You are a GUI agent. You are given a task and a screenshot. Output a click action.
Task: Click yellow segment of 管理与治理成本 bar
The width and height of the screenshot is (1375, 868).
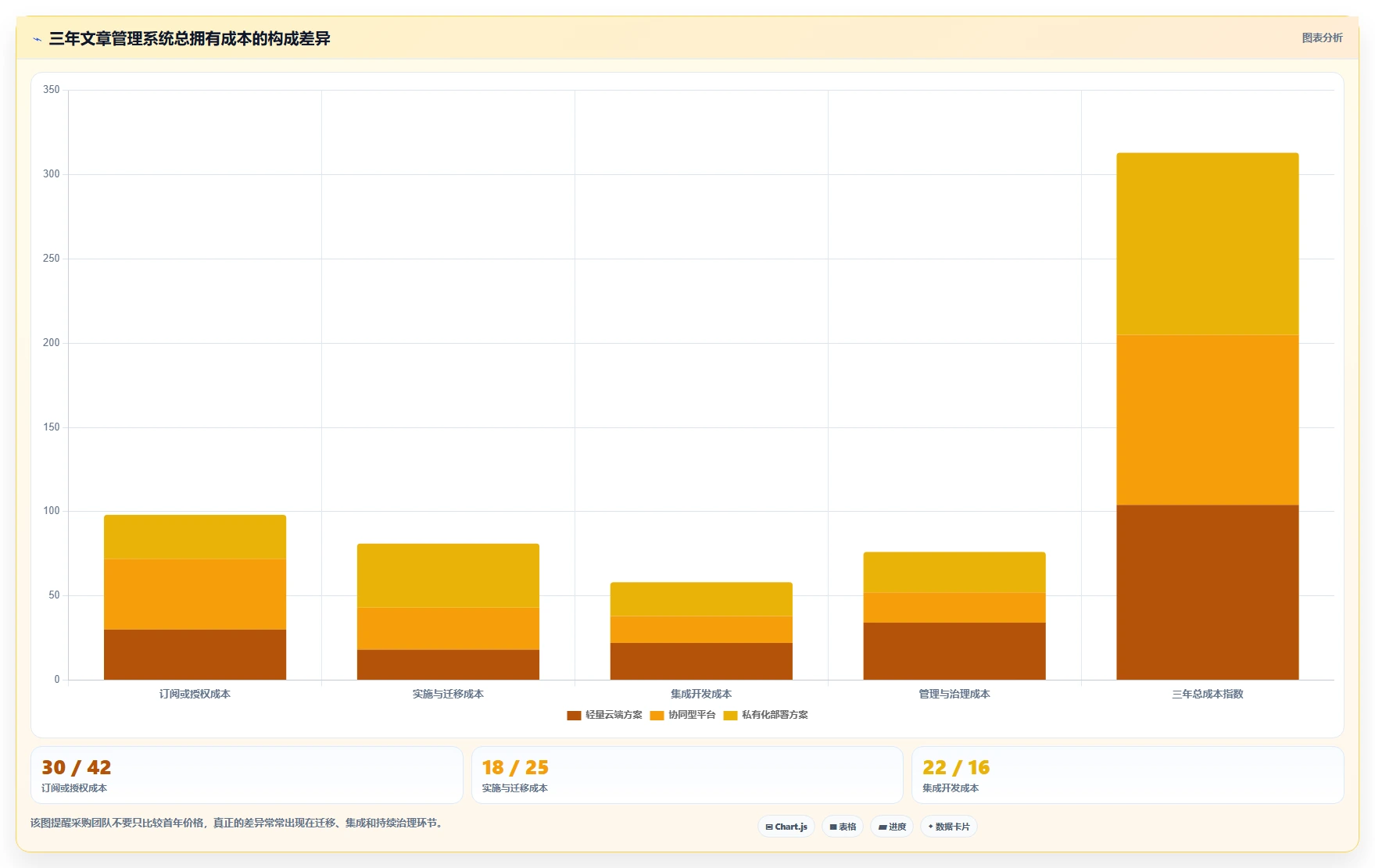pos(954,573)
